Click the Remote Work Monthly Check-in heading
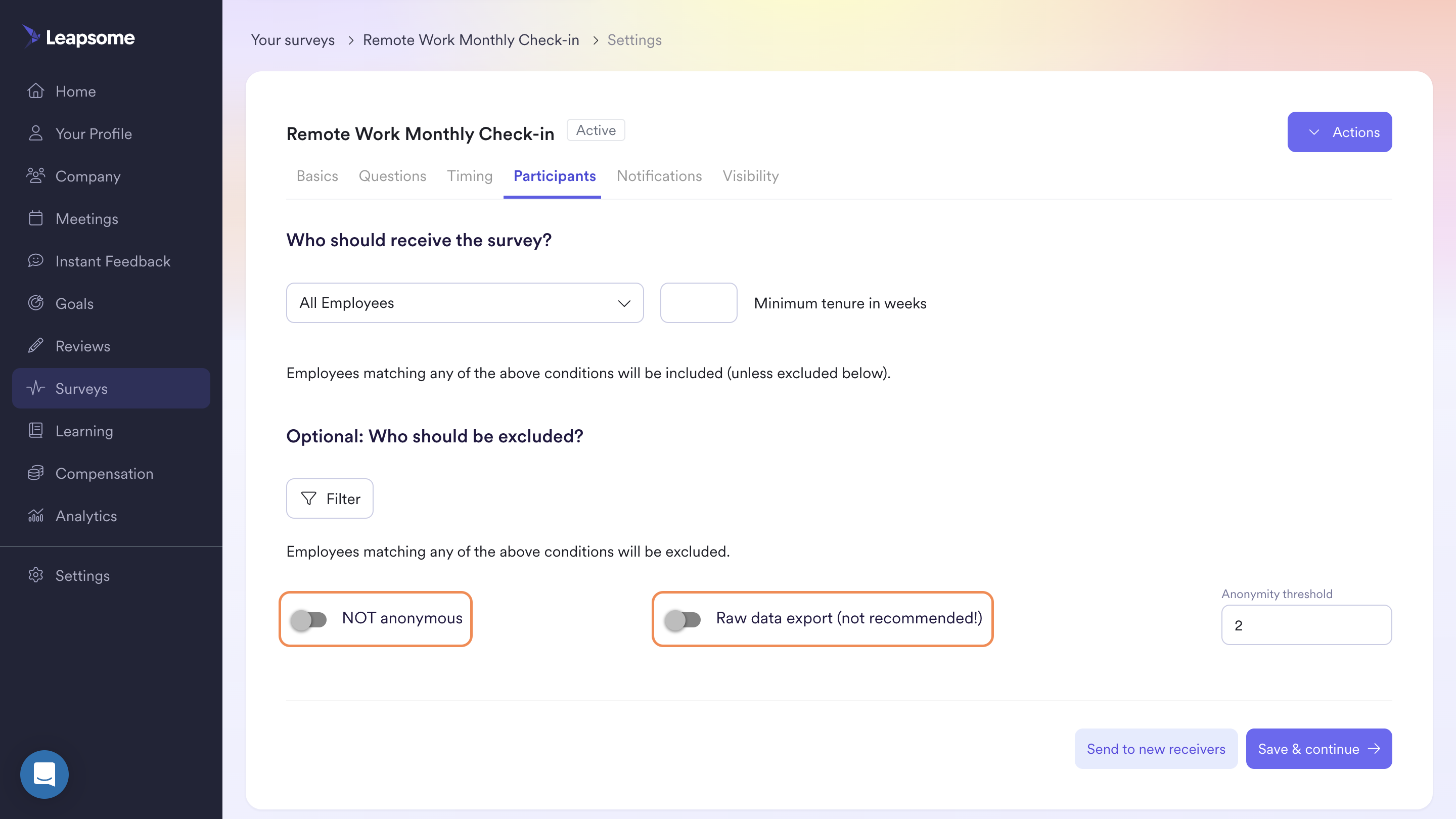Viewport: 1456px width, 819px height. [x=420, y=134]
